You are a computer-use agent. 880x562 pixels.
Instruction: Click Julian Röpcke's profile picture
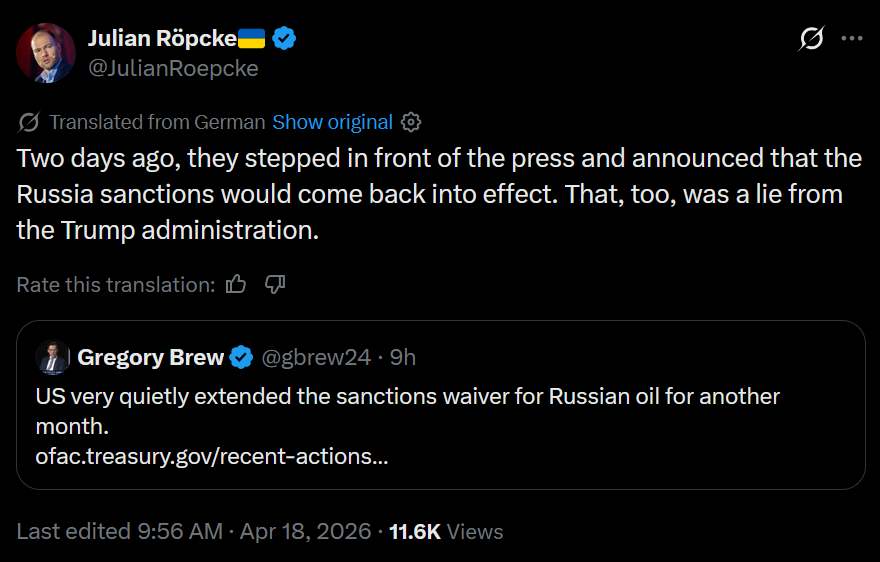(46, 53)
